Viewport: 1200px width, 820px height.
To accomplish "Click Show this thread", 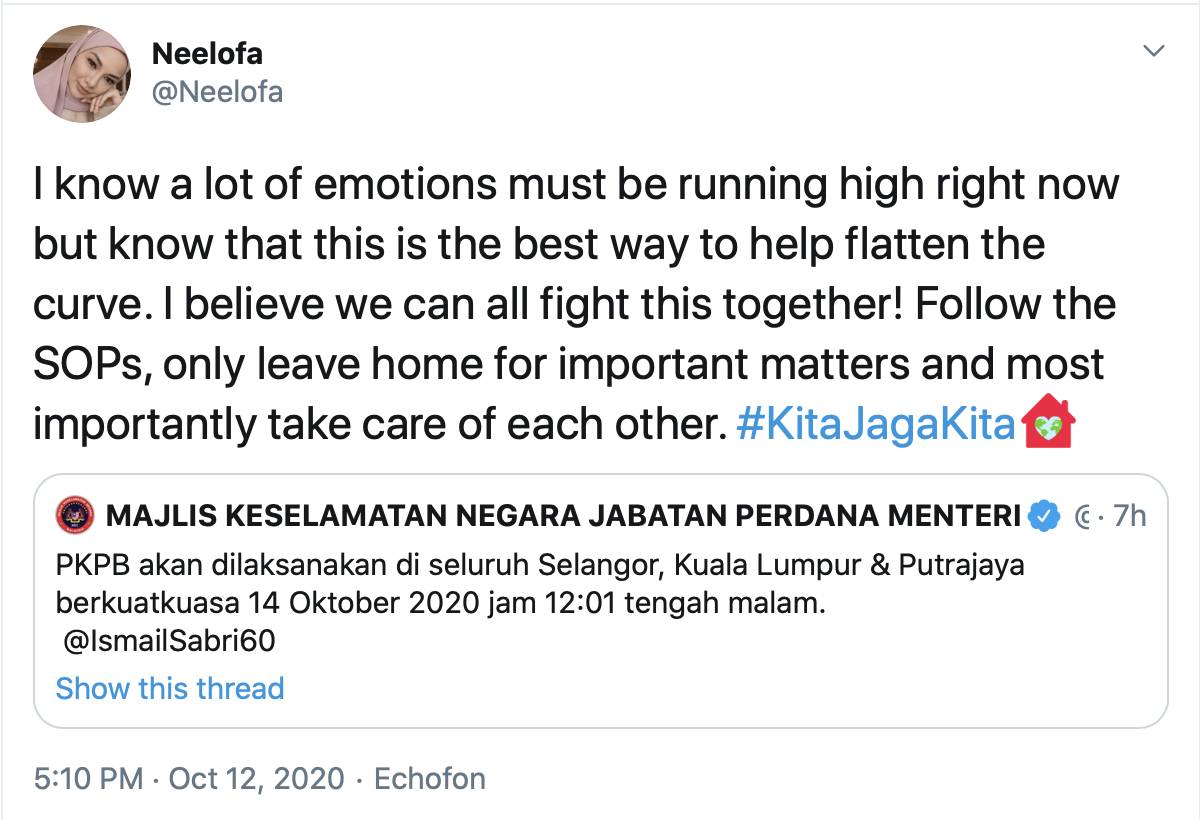I will (x=170, y=688).
